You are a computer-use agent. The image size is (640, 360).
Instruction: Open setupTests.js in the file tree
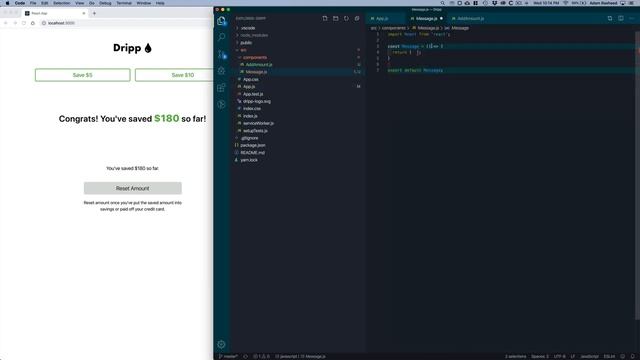[256, 131]
